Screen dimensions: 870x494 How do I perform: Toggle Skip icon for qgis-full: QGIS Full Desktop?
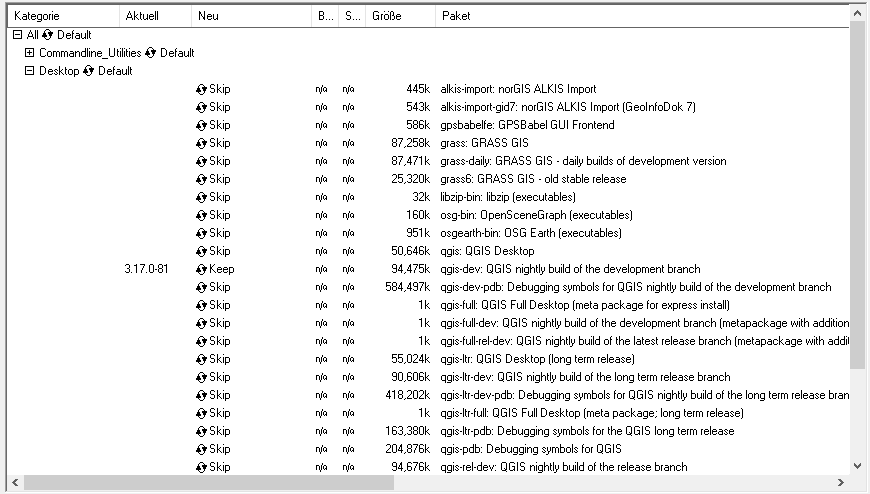coord(201,305)
